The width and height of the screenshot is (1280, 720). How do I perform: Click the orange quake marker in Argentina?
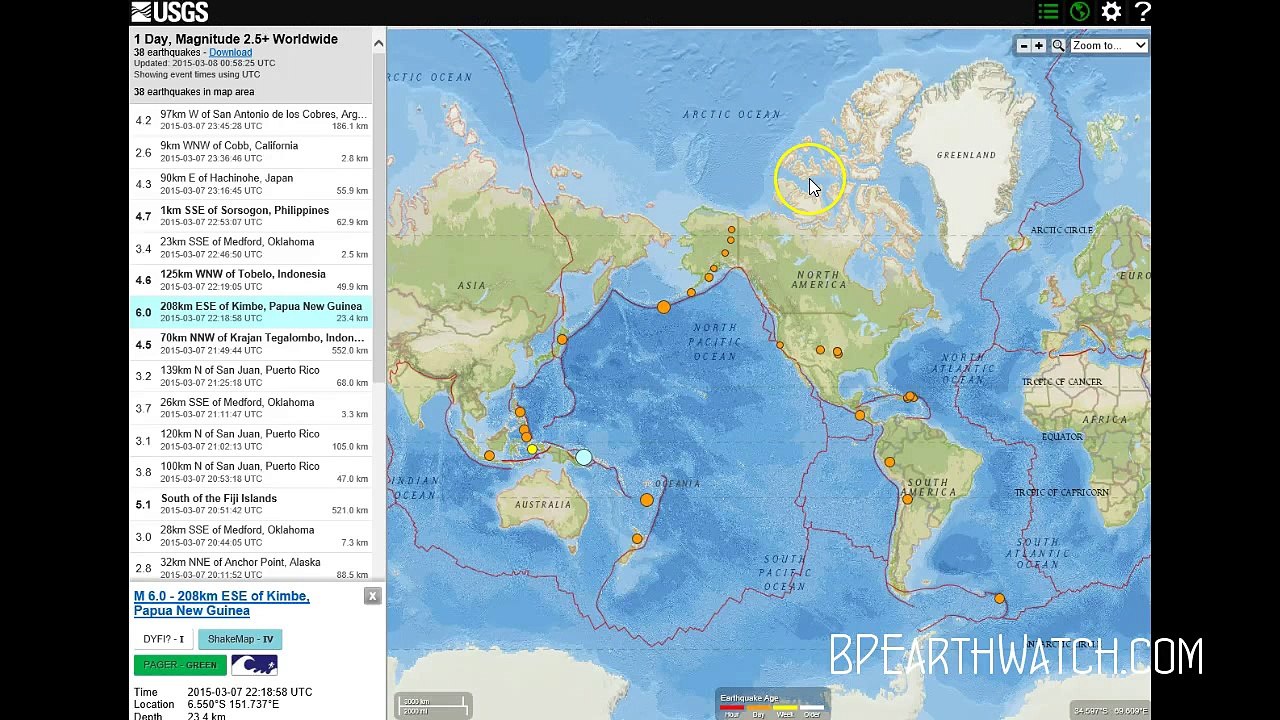tap(908, 499)
